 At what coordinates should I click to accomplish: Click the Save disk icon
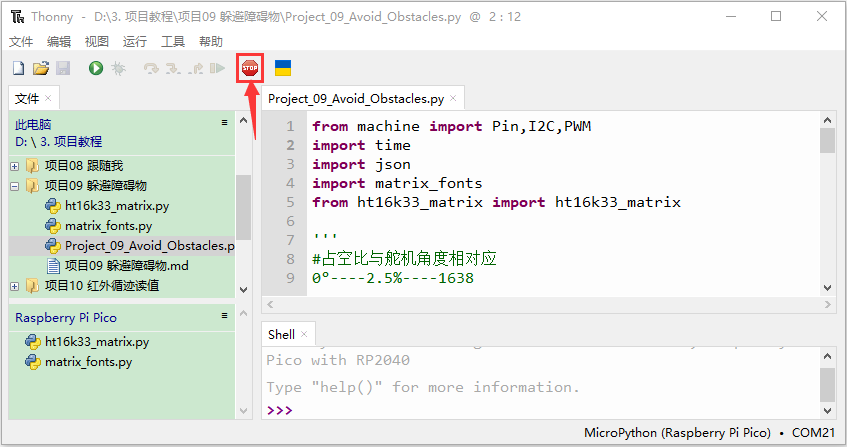coord(63,68)
